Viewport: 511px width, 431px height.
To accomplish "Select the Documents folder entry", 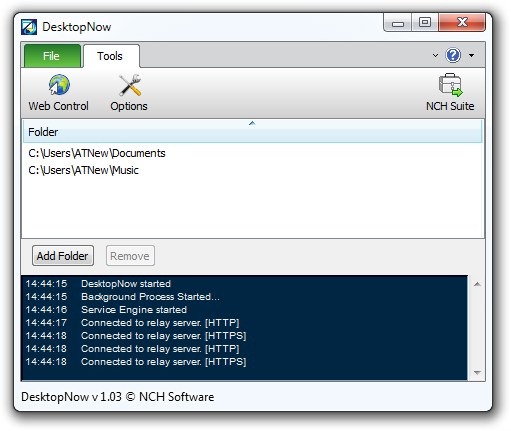I will pyautogui.click(x=97, y=153).
